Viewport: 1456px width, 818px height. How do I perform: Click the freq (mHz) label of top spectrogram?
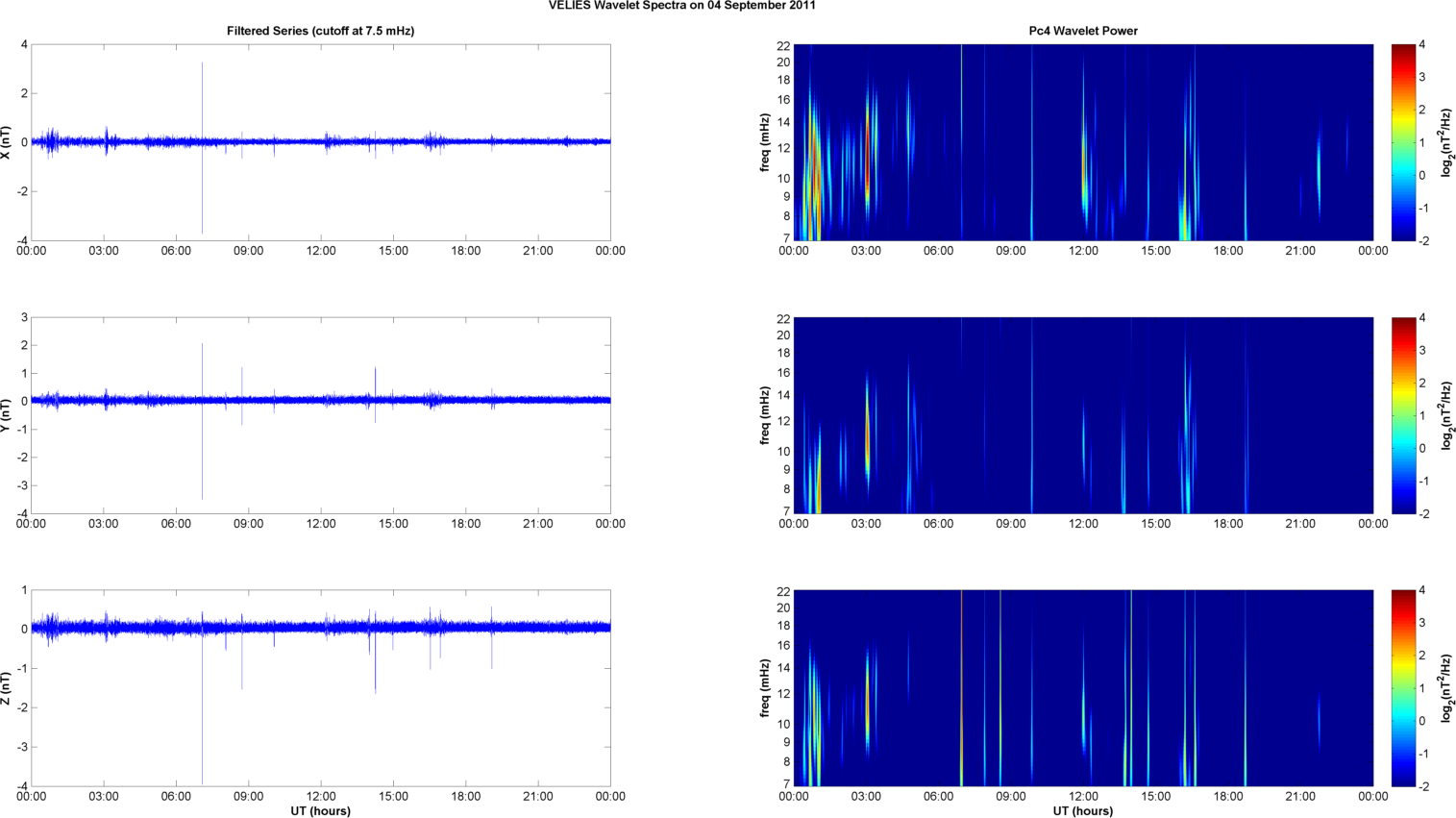click(765, 142)
